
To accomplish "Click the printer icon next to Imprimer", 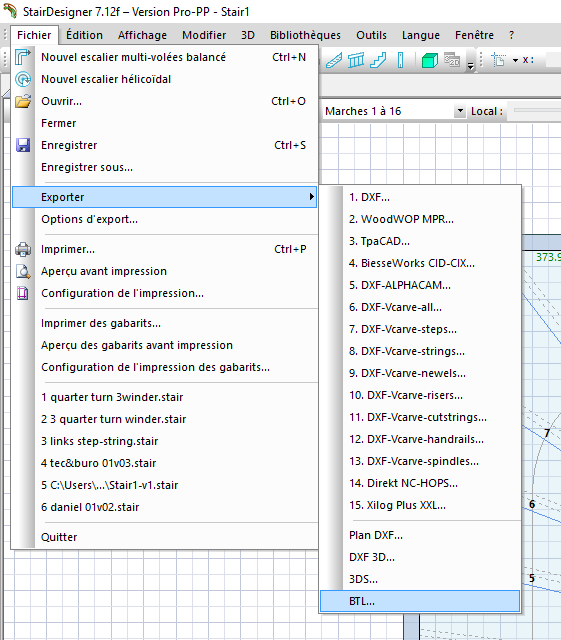I will (23, 249).
